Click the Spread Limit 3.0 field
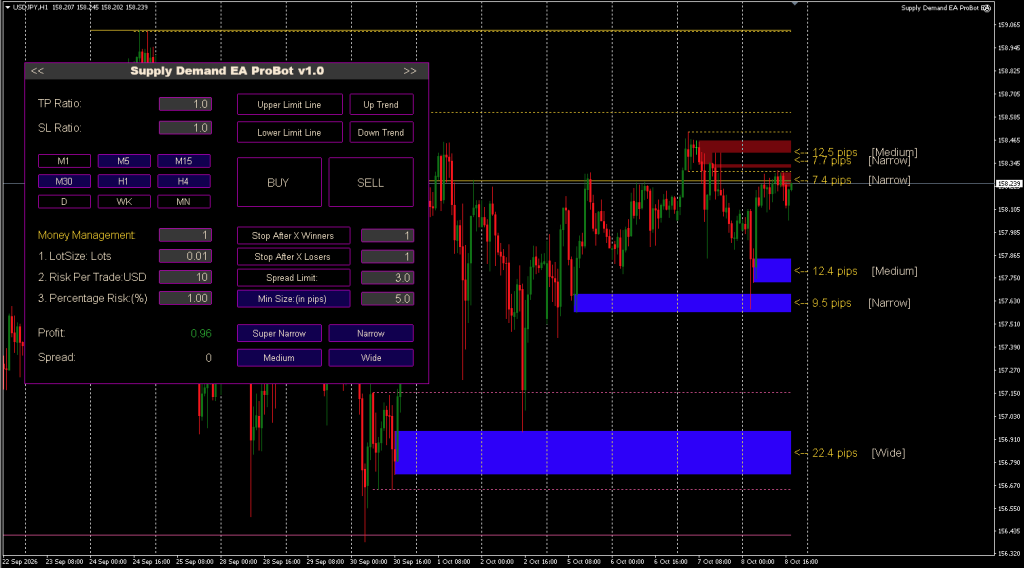Viewport: 1024px width, 568px height. tap(387, 277)
